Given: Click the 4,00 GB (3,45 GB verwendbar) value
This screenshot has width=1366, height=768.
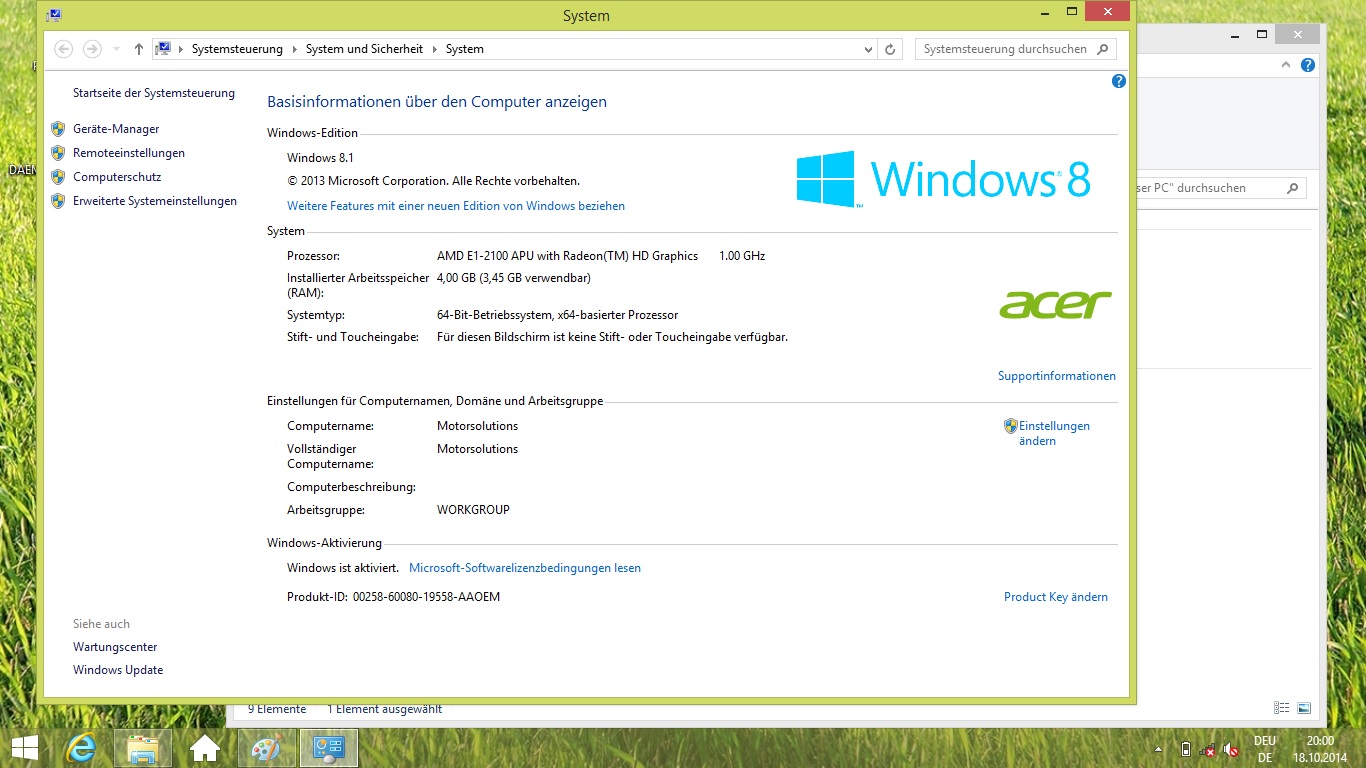Looking at the screenshot, I should click(x=514, y=278).
